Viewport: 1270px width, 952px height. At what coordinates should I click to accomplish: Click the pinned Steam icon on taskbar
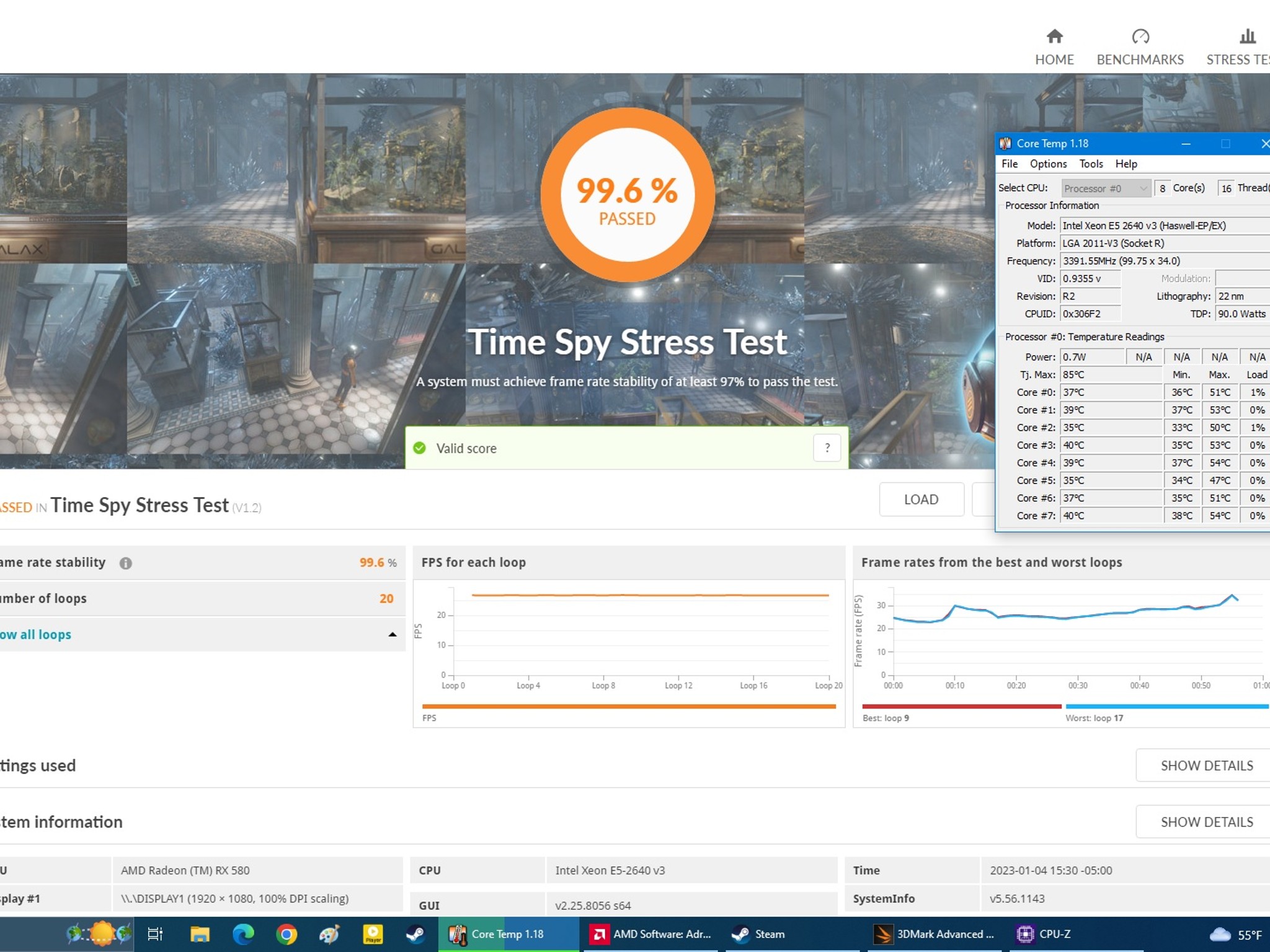[415, 934]
